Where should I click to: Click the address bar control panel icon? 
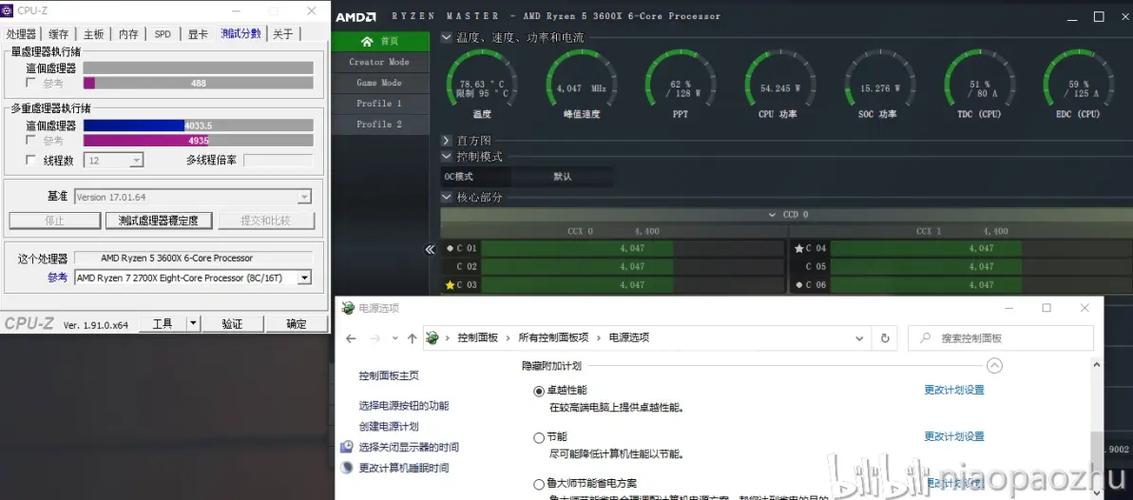pos(432,338)
